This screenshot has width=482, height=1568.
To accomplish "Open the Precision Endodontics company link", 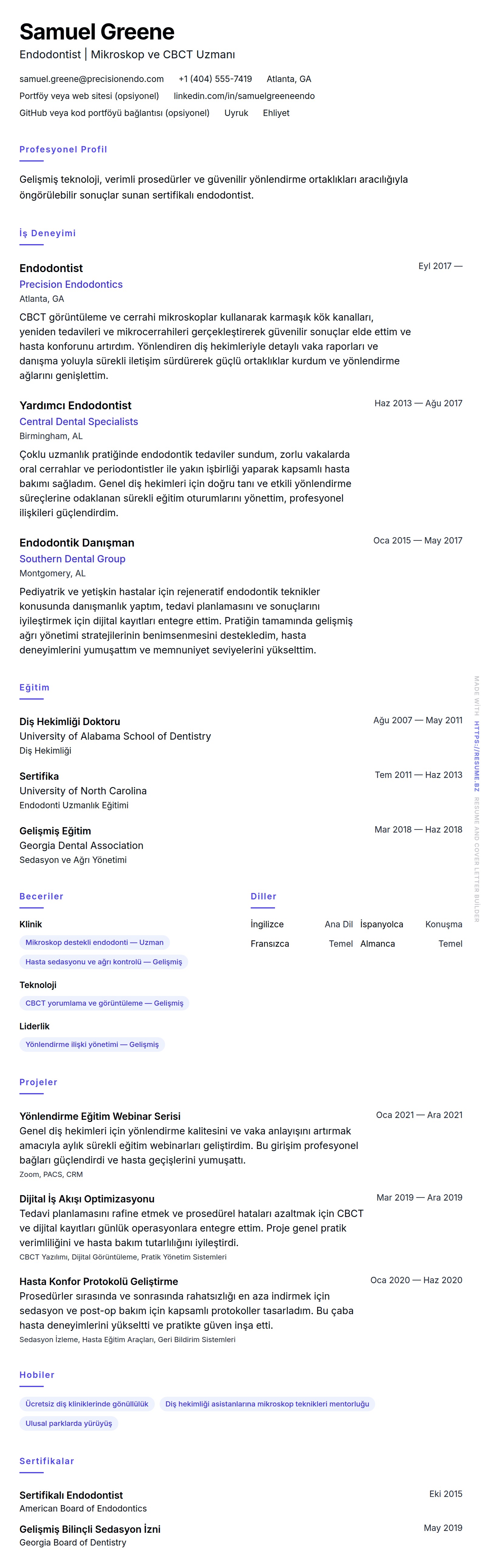I will point(71,284).
